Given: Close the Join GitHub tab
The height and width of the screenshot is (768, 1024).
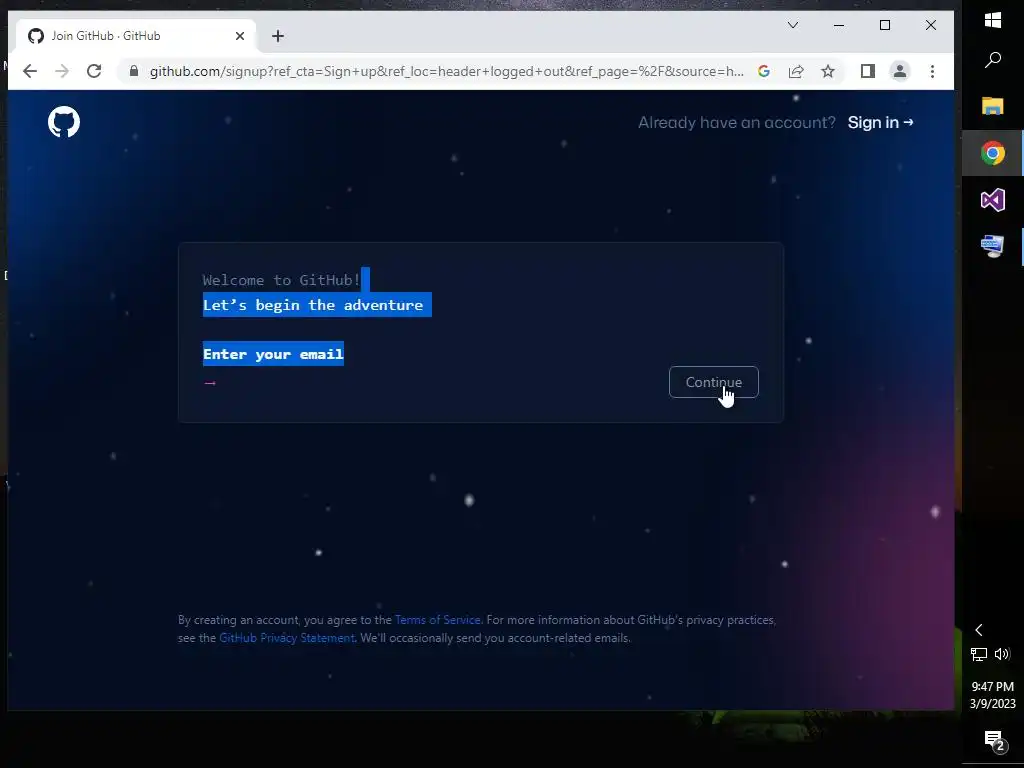Looking at the screenshot, I should [240, 36].
